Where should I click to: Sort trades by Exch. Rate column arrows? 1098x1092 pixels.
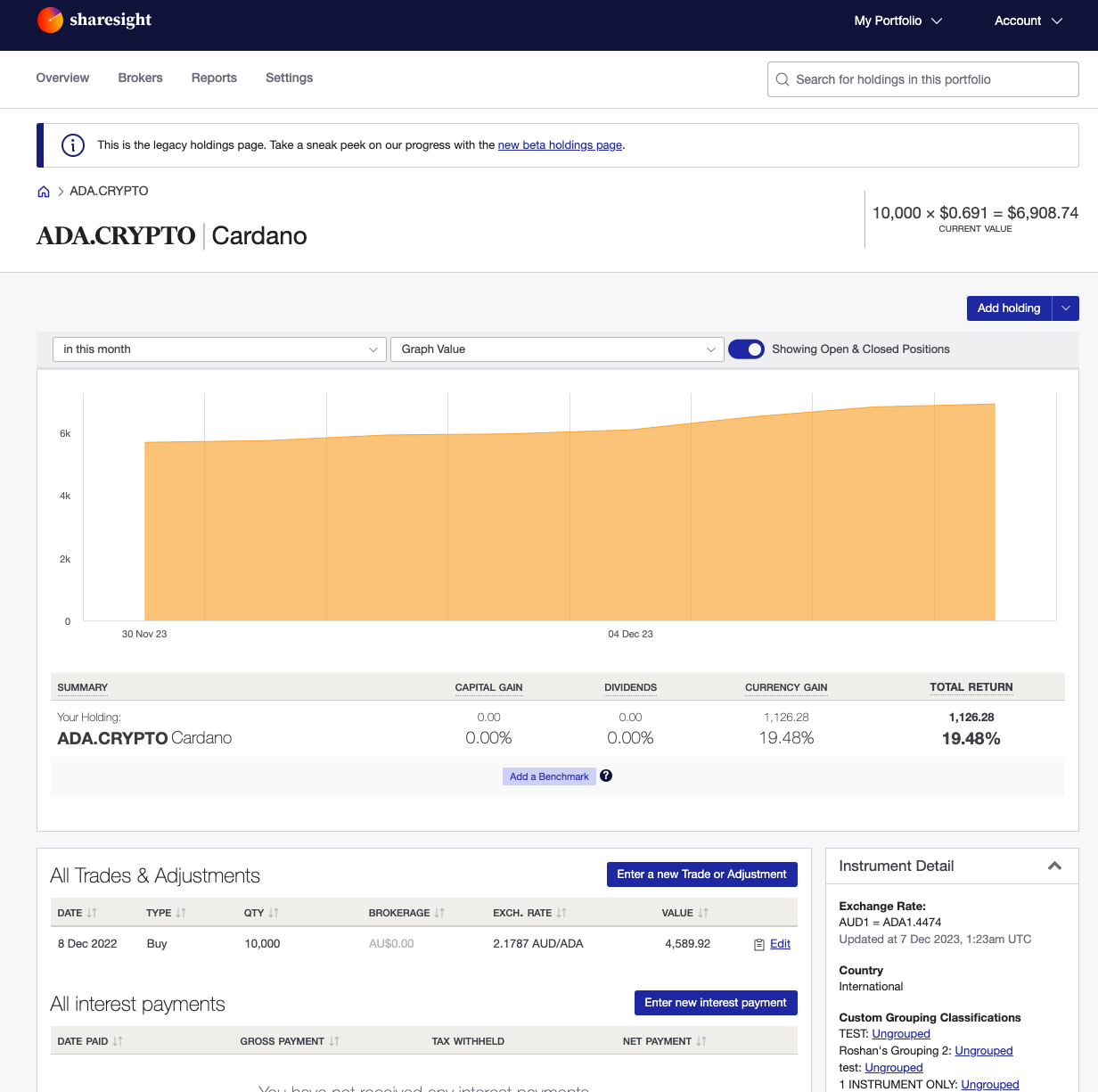point(561,913)
